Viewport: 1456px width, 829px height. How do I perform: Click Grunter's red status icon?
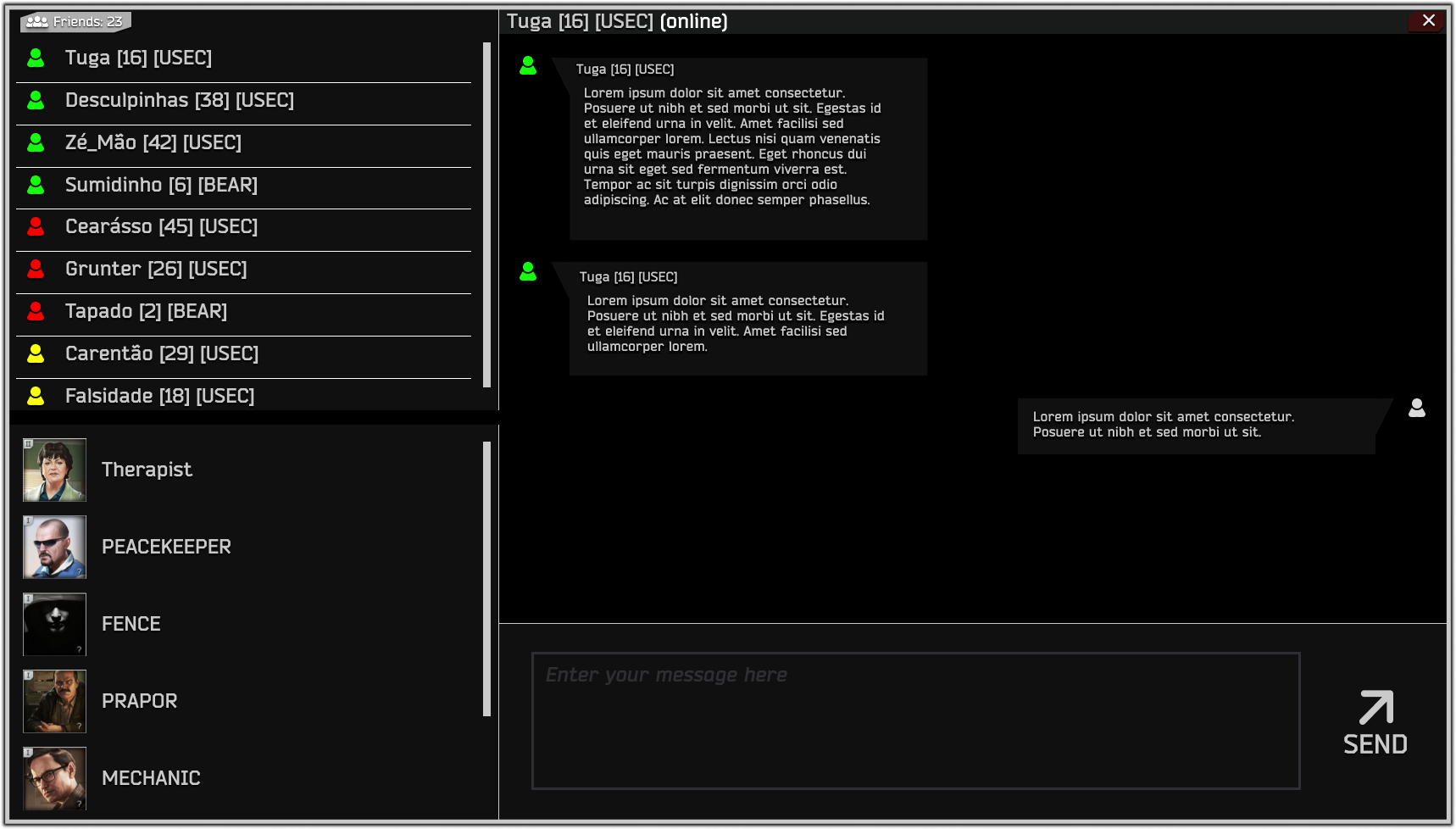tap(35, 269)
